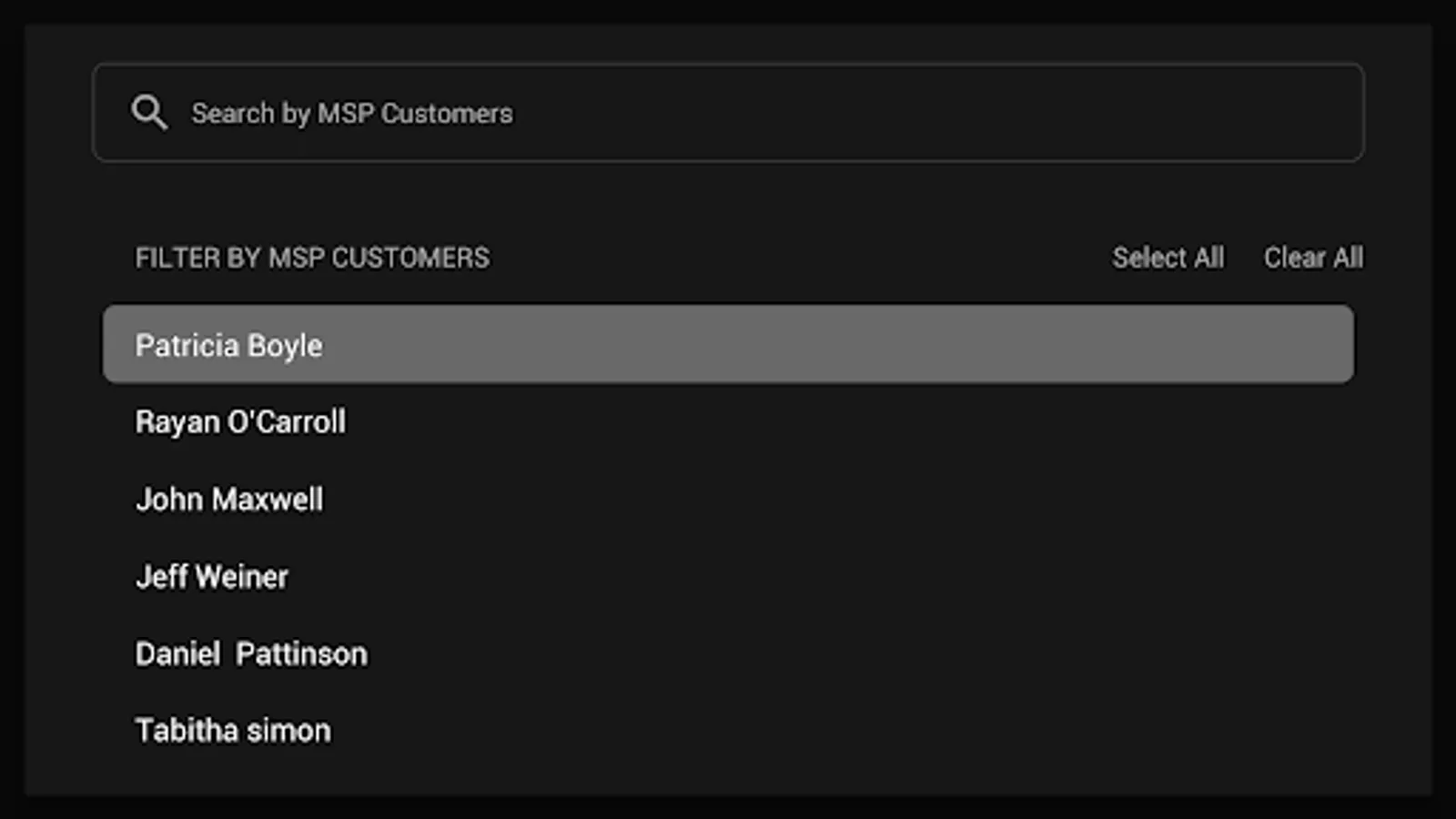The height and width of the screenshot is (819, 1456).
Task: Click the FILTER BY MSP CUSTOMERS heading
Action: coord(312,258)
